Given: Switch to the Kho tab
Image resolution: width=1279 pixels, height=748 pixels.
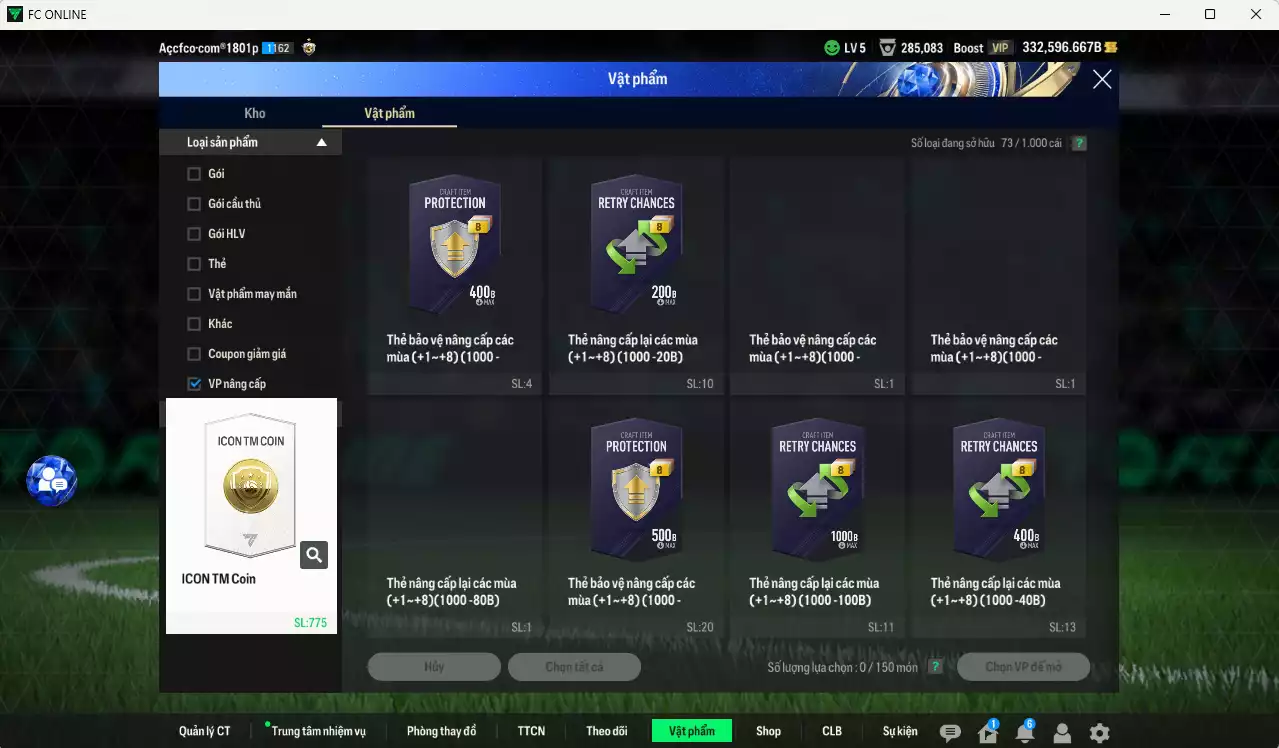Looking at the screenshot, I should [x=255, y=113].
